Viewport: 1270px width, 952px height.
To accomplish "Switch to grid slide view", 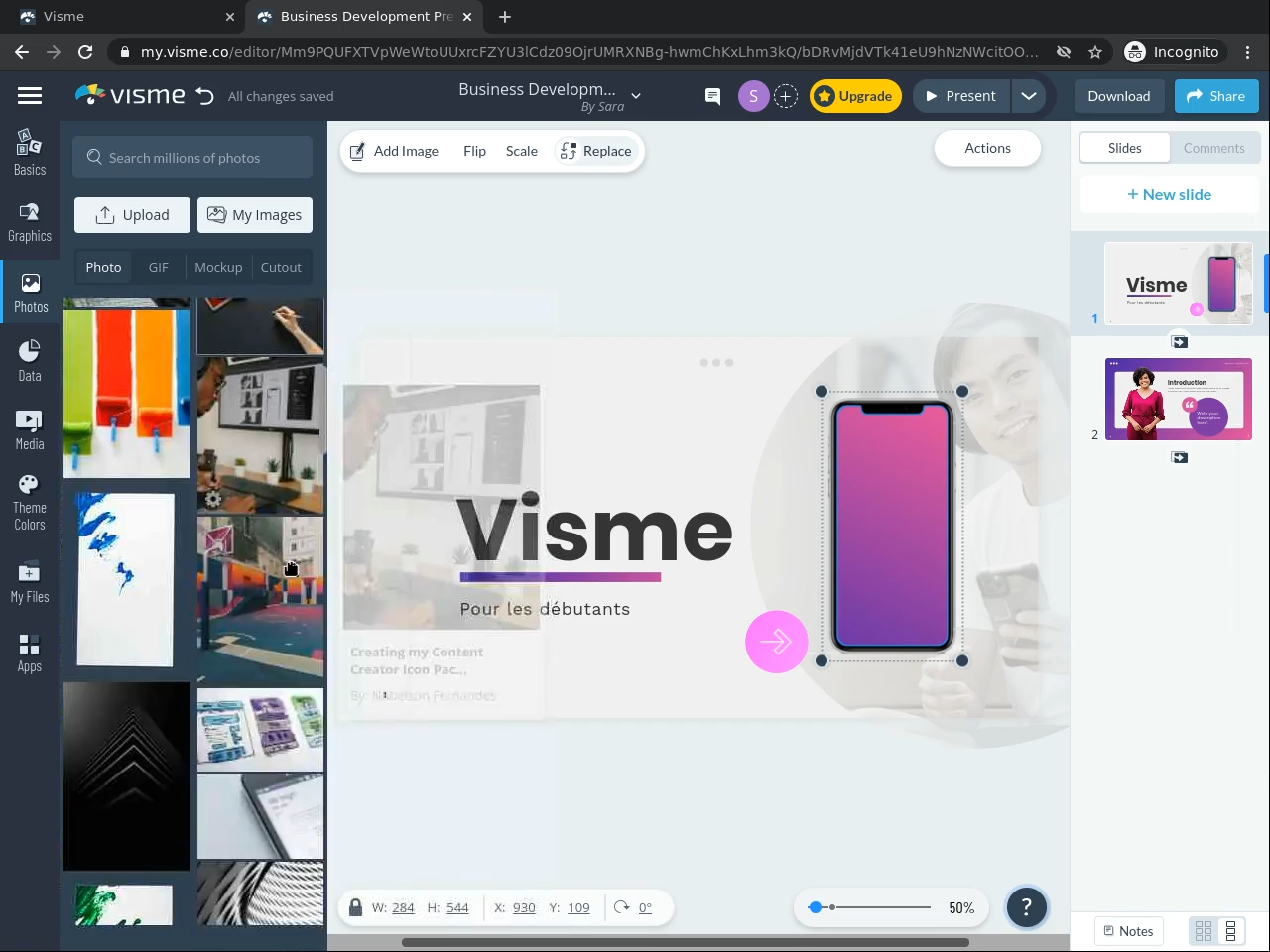I will (x=1204, y=931).
